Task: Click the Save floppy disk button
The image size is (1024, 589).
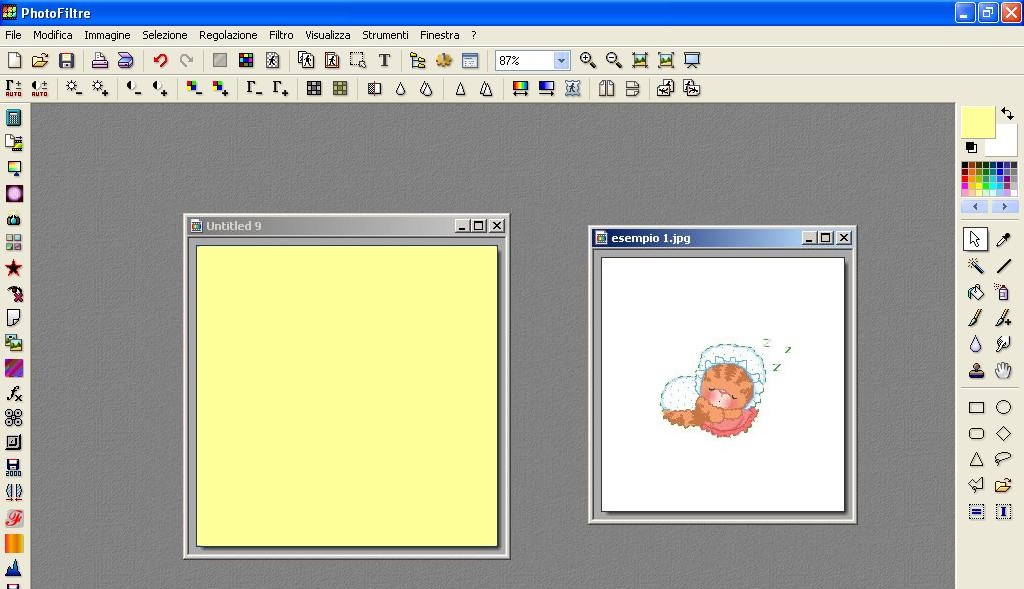Action: (x=67, y=61)
